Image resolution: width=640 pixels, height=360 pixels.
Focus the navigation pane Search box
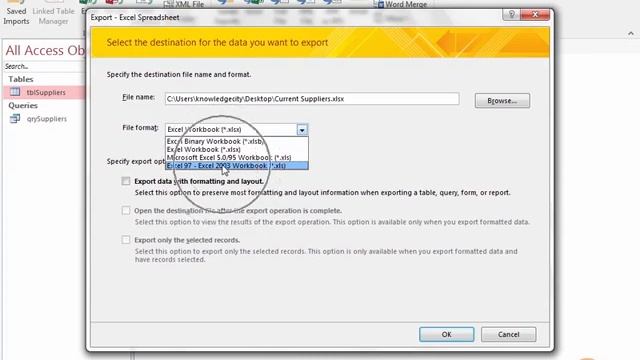[x=44, y=66]
